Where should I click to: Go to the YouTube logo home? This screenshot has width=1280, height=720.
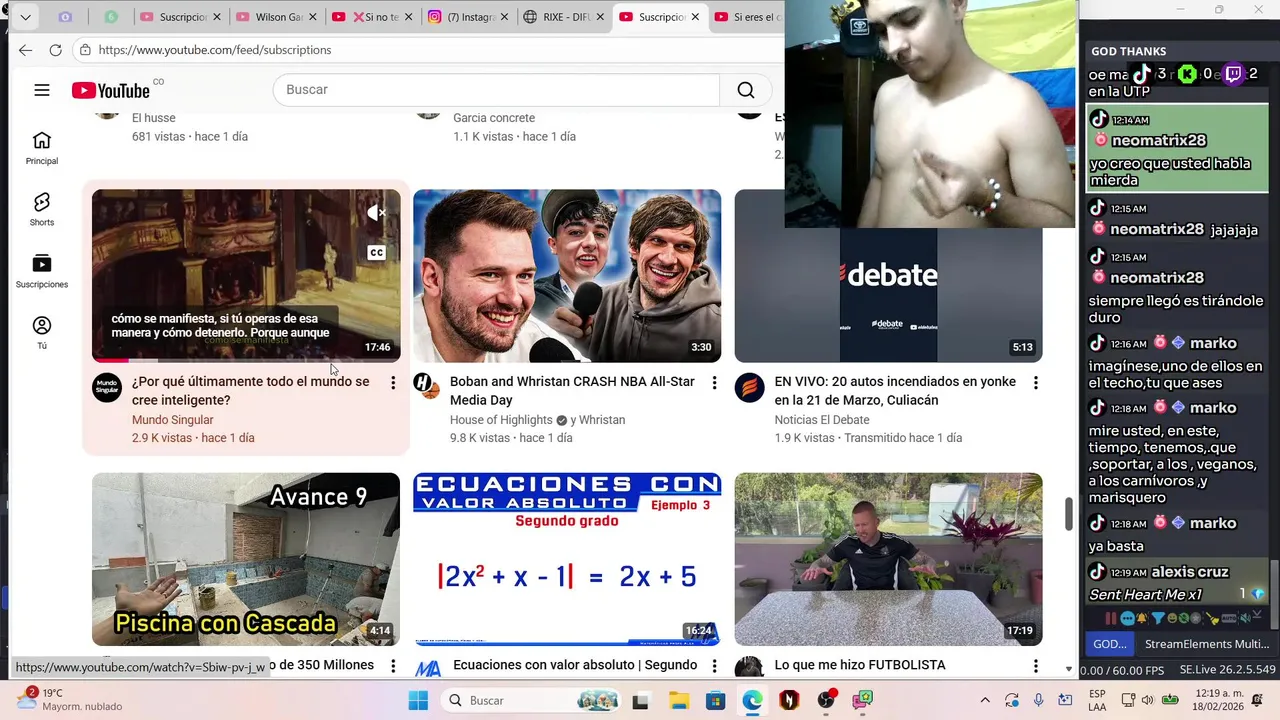(x=111, y=90)
